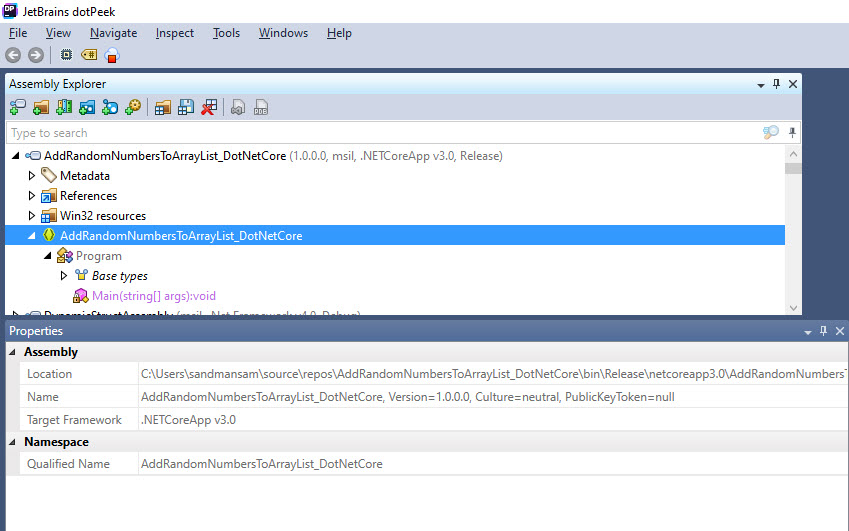Click the Clear assembly list red X icon
Image resolution: width=849 pixels, height=531 pixels.
click(x=209, y=107)
